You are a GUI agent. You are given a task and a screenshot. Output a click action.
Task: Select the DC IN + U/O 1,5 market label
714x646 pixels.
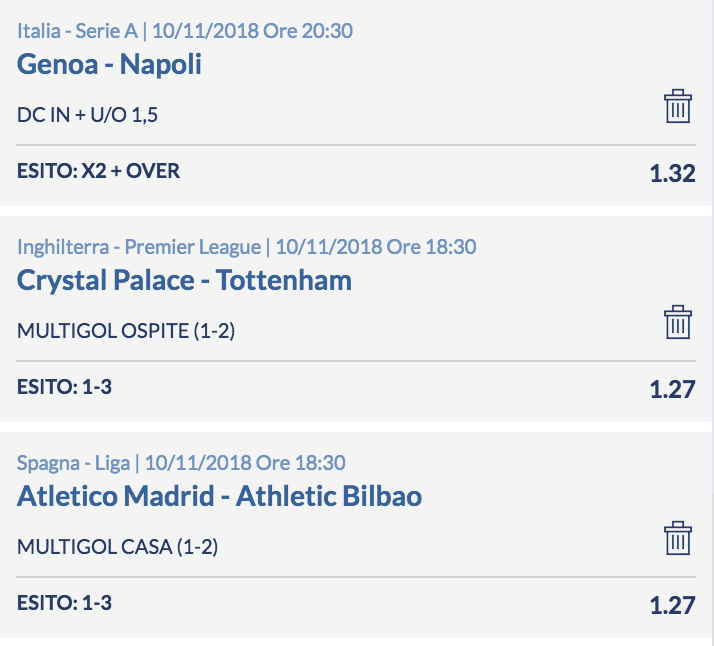87,115
